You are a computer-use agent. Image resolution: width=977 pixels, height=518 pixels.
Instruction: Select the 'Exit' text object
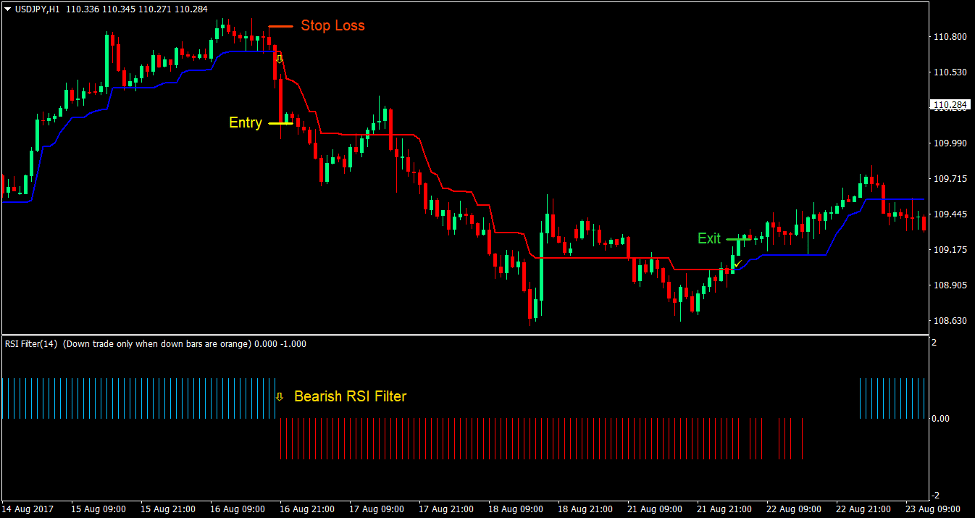tap(709, 239)
